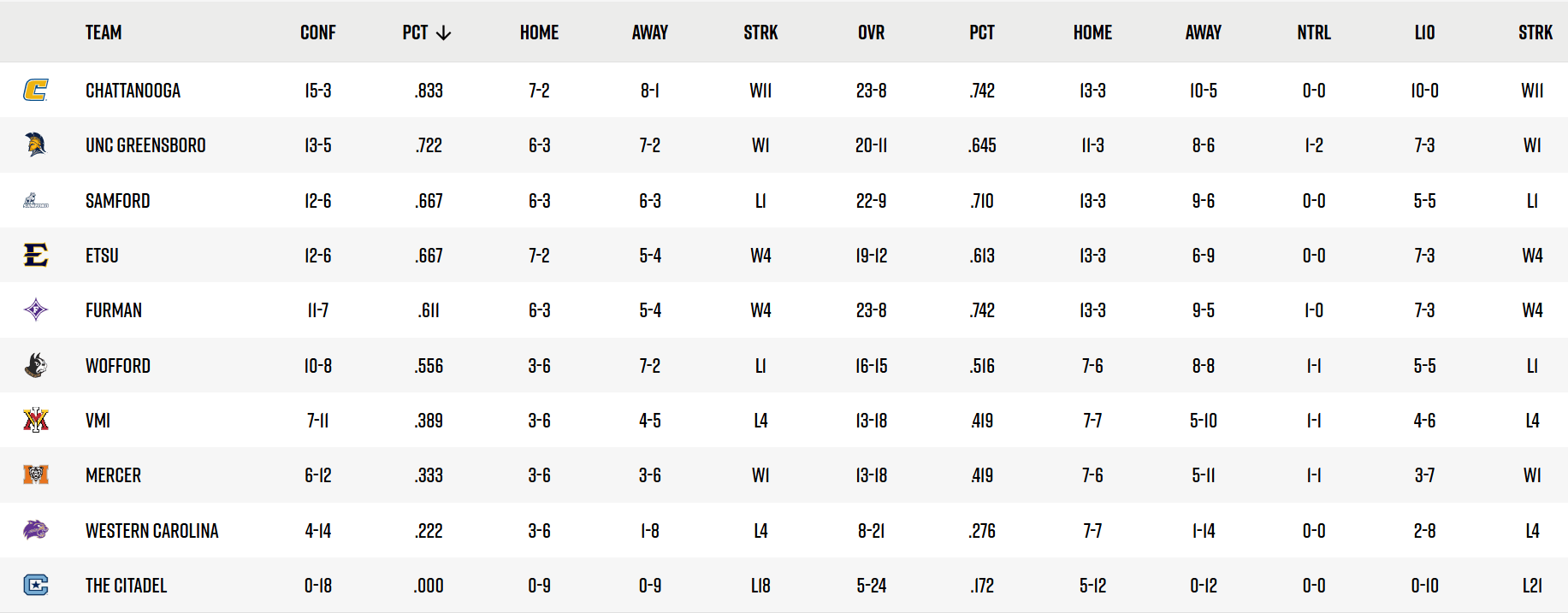Viewport: 1568px width, 613px height.
Task: Open the Chattanooga team link
Action: pos(133,91)
